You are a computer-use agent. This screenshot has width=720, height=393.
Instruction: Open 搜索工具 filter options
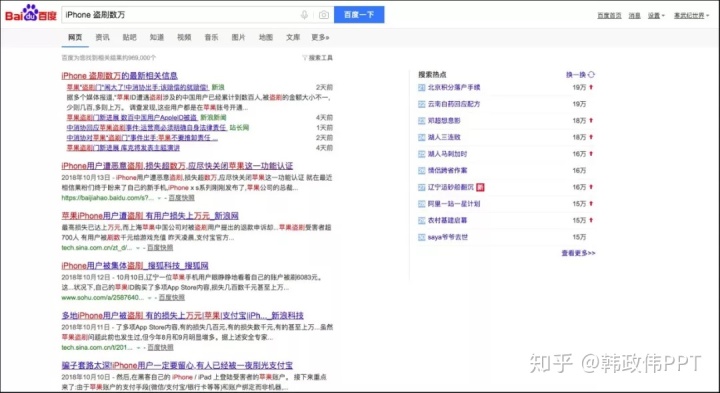click(x=317, y=58)
